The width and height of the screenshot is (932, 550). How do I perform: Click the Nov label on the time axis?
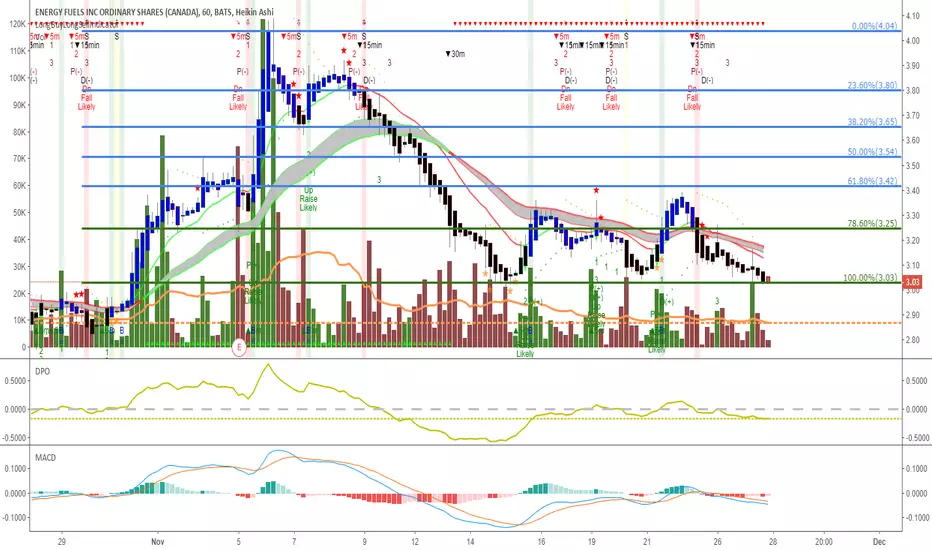(158, 541)
